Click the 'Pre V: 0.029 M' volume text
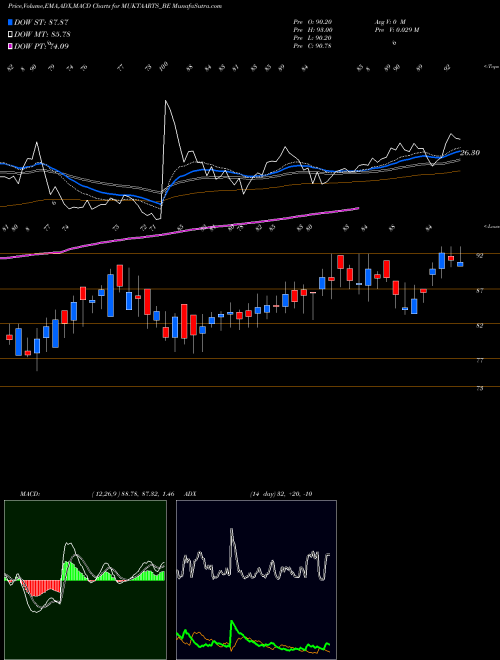The height and width of the screenshot is (660, 500). [396, 30]
